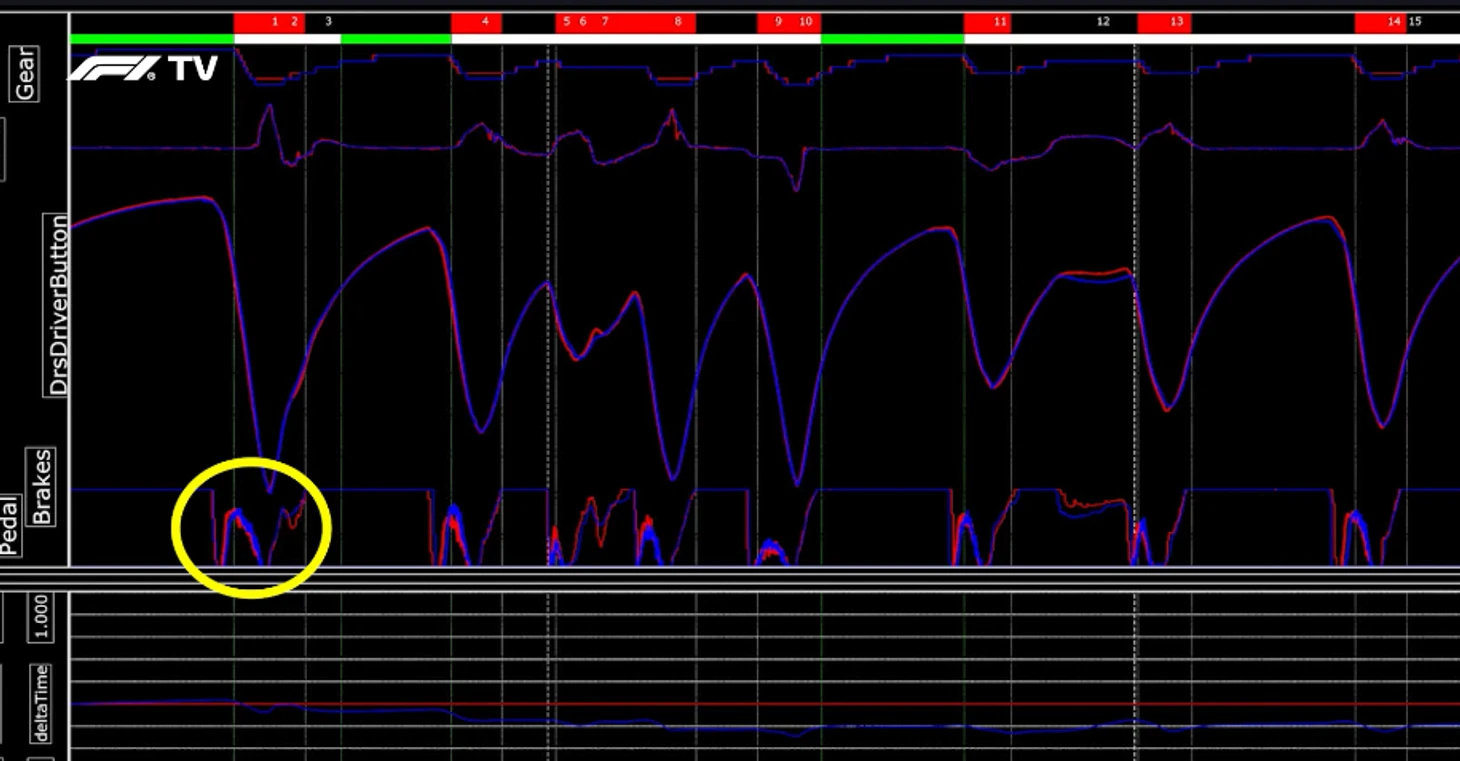The width and height of the screenshot is (1460, 761).
Task: Click the center of the yellow highlight circle
Action: (x=251, y=528)
